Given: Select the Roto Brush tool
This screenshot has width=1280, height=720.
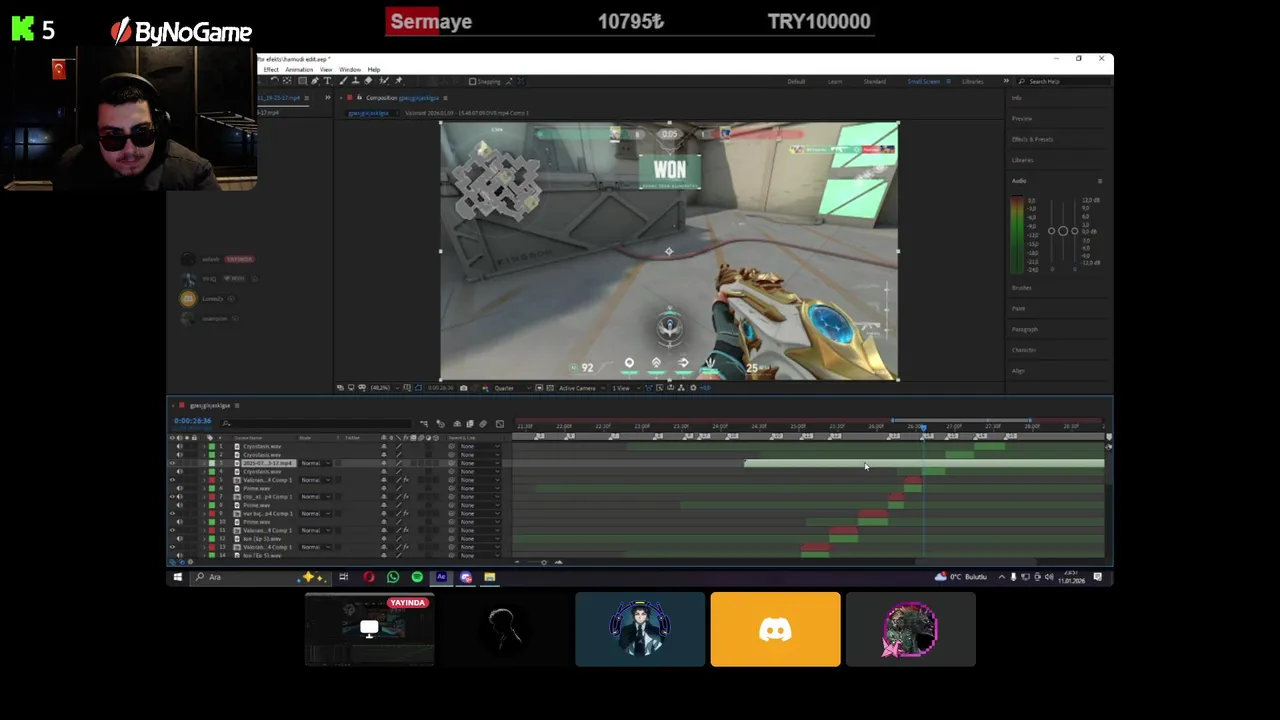Looking at the screenshot, I should click(384, 80).
